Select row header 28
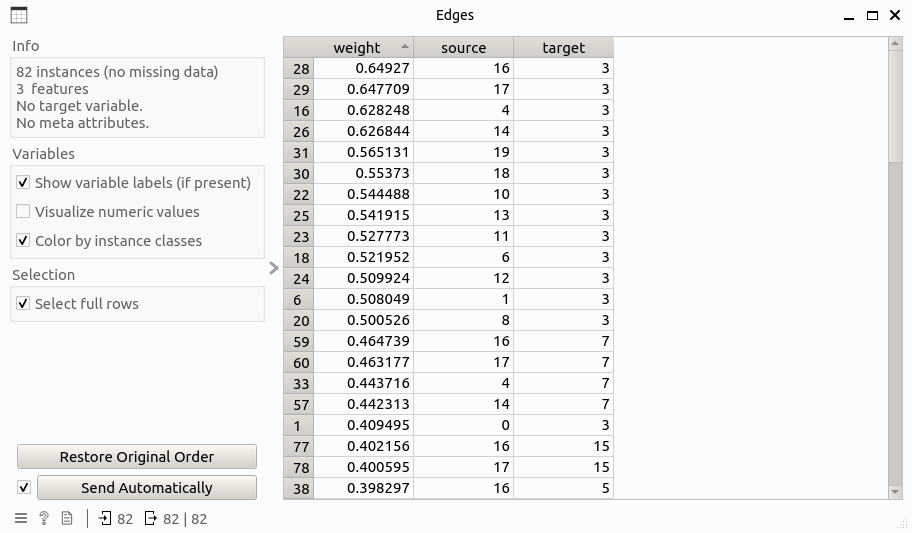 (299, 69)
